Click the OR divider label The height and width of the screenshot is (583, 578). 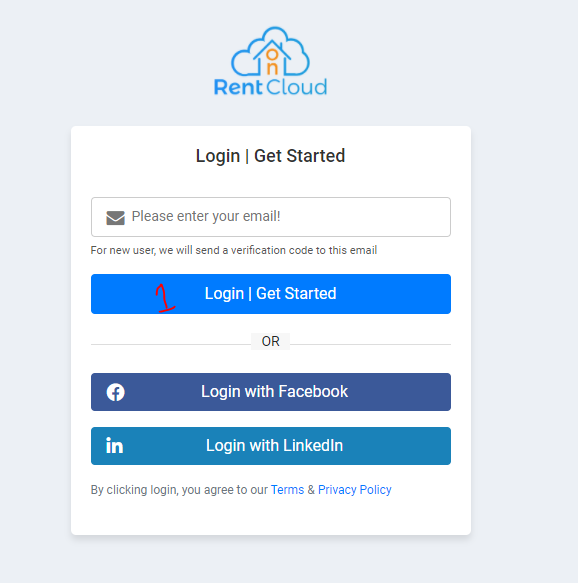pos(270,341)
